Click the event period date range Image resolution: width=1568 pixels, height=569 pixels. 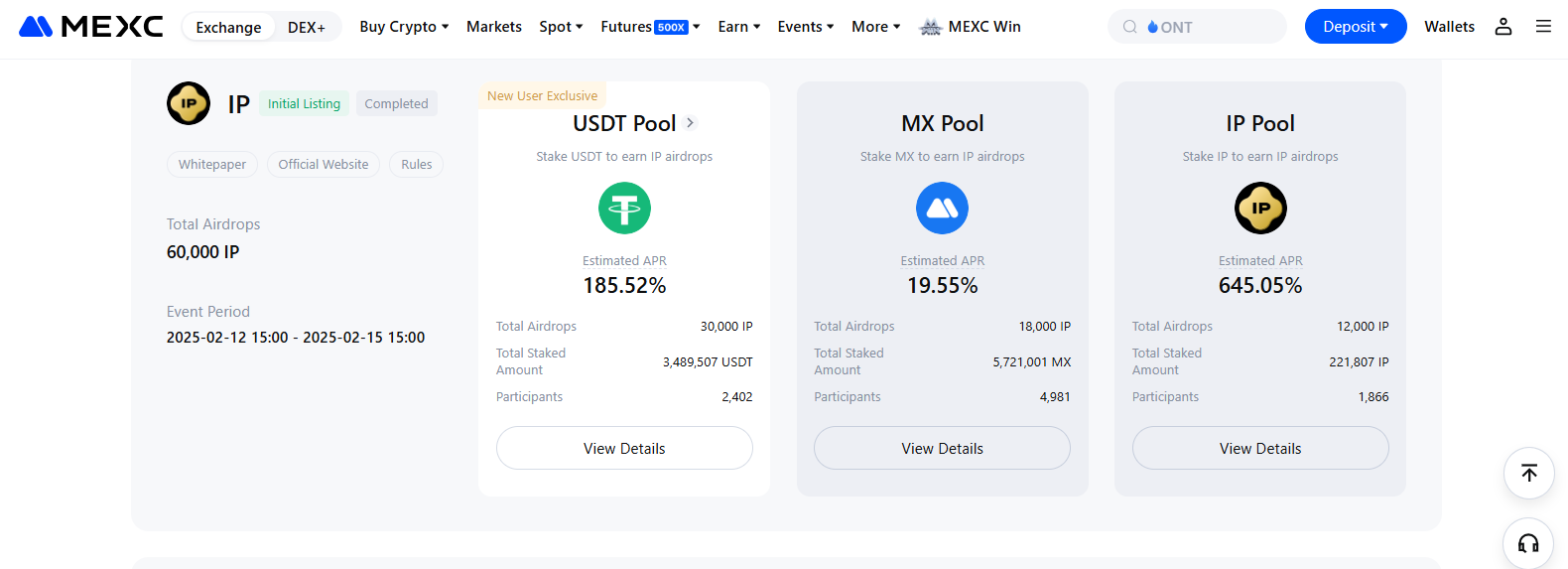click(x=296, y=338)
